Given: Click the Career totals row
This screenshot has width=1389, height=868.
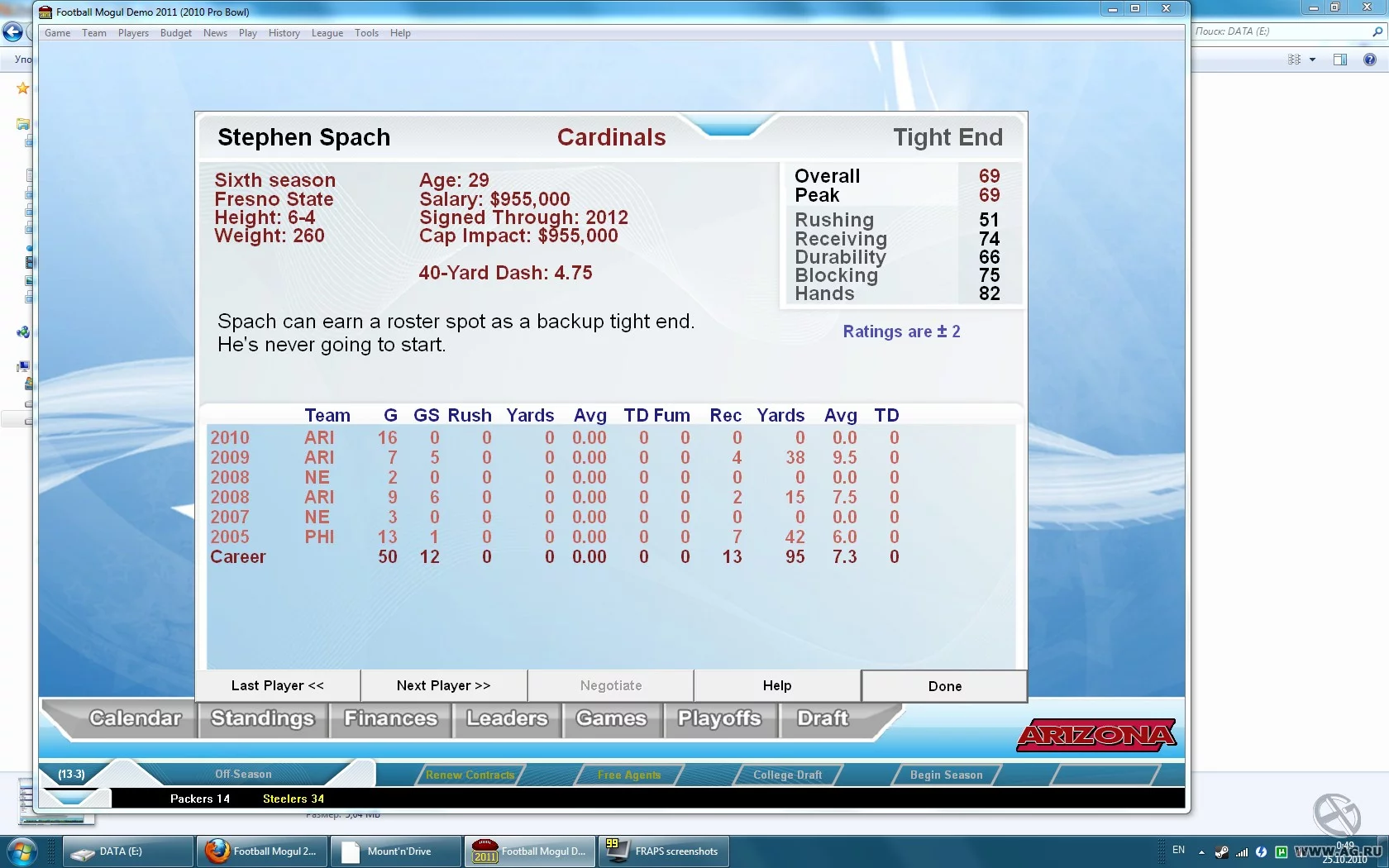Looking at the screenshot, I should (x=554, y=556).
